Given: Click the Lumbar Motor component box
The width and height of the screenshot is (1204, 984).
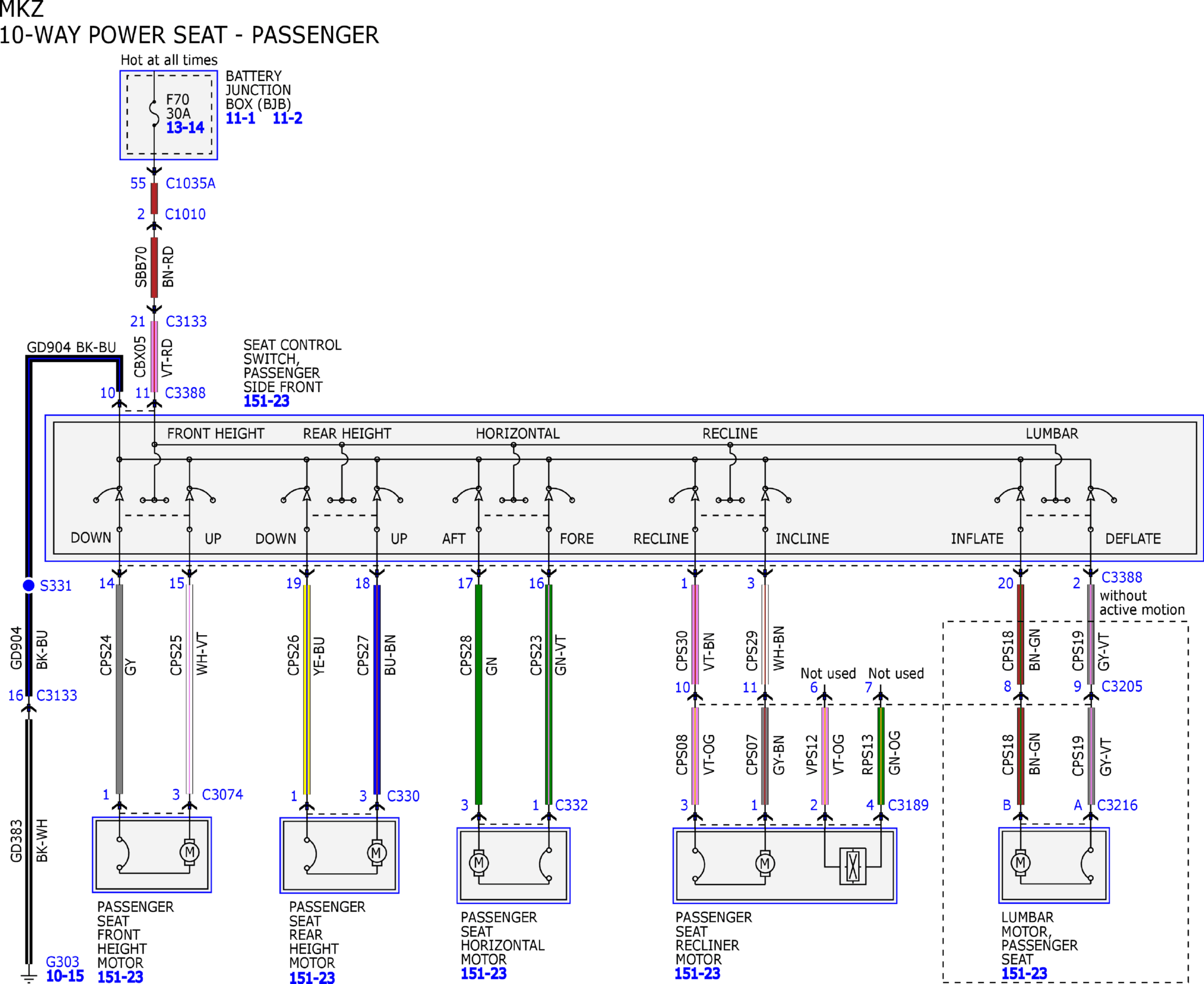Looking at the screenshot, I should coord(1054,866).
